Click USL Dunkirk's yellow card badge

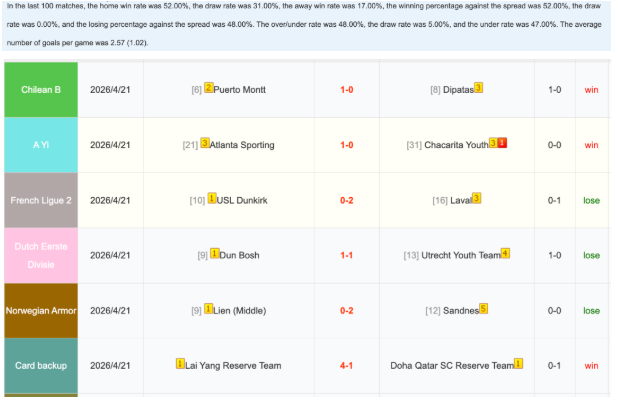click(x=212, y=198)
